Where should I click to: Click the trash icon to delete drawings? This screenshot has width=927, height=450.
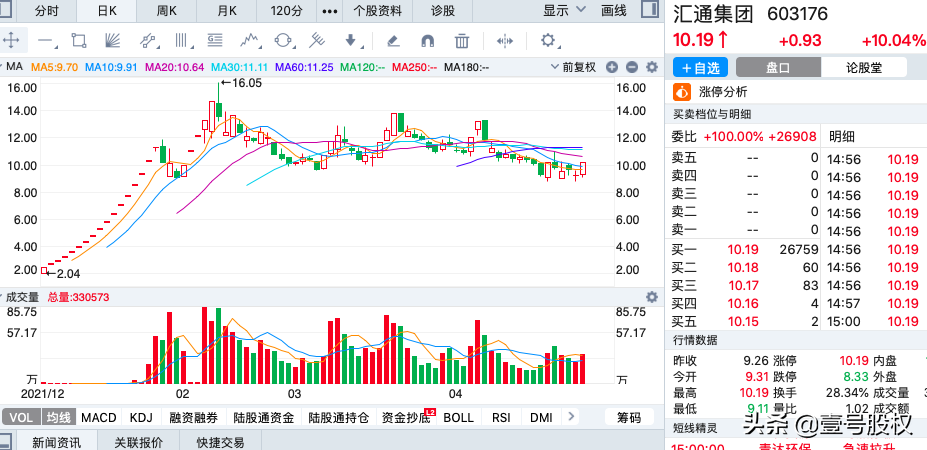(x=461, y=41)
